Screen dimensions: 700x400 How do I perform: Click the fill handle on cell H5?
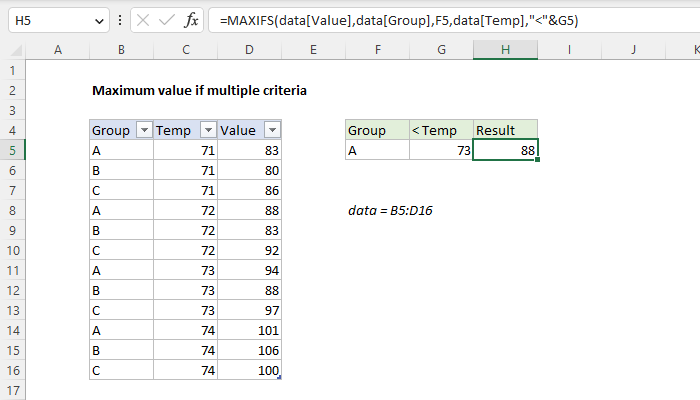coord(538,159)
